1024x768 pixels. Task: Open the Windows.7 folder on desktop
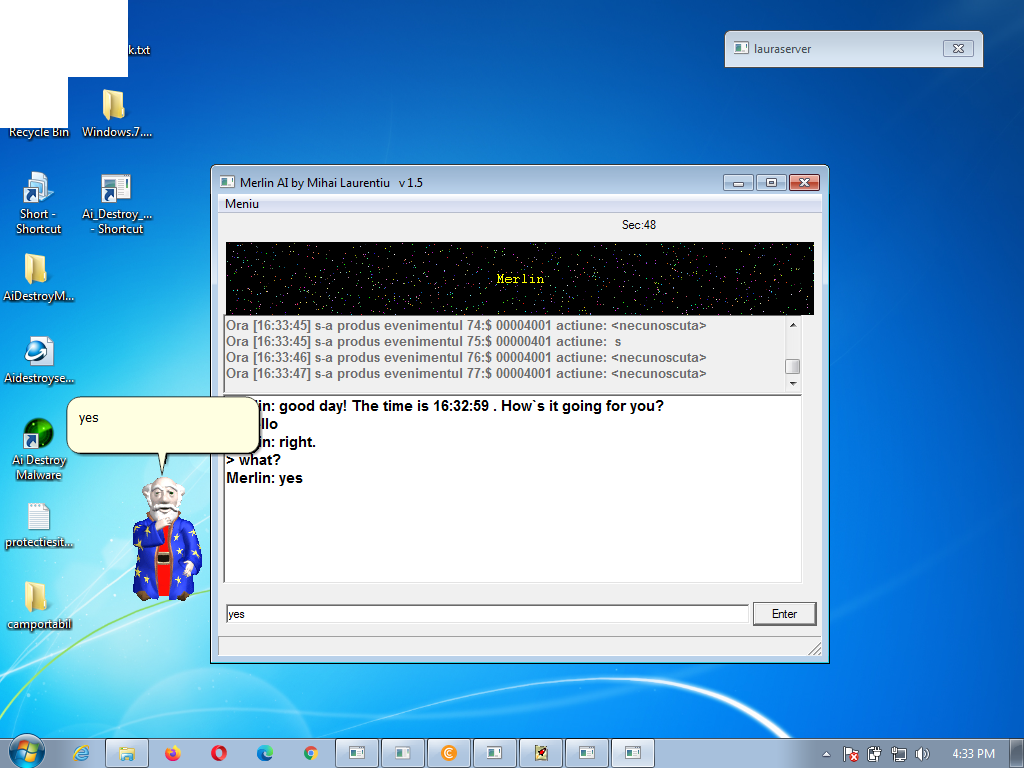pyautogui.click(x=114, y=106)
